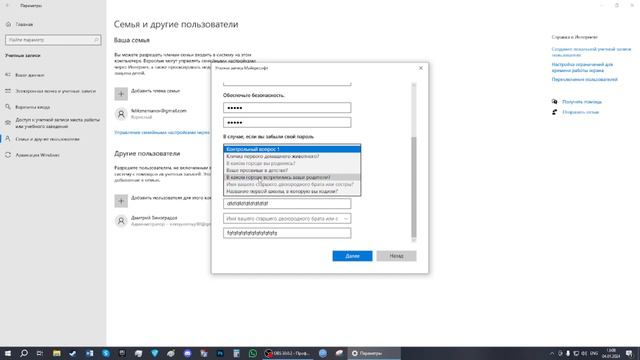Choose childhood nickname question option
The width and height of the screenshot is (640, 360).
(292, 170)
